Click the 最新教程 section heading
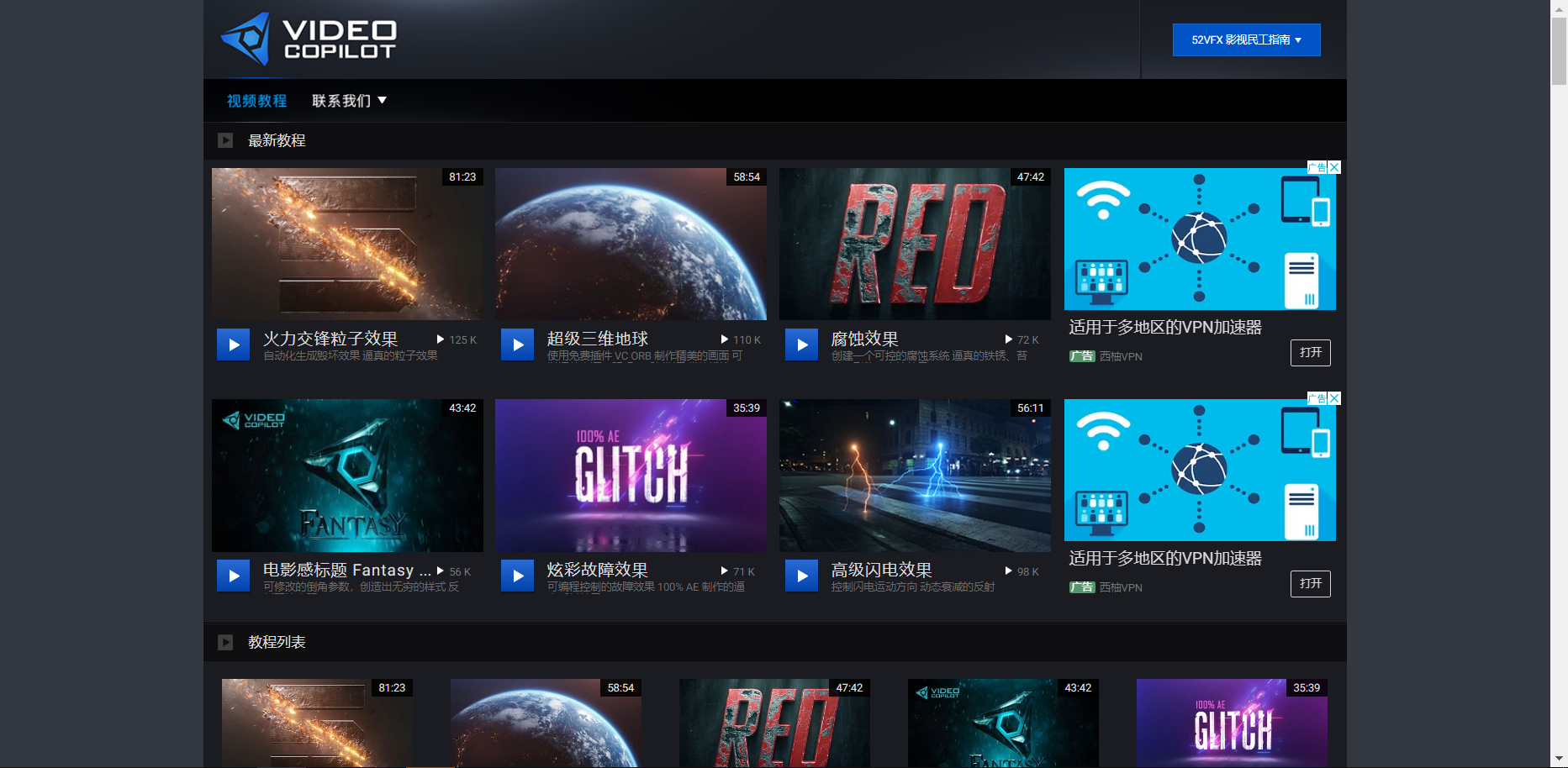The image size is (1568, 768). tap(277, 140)
